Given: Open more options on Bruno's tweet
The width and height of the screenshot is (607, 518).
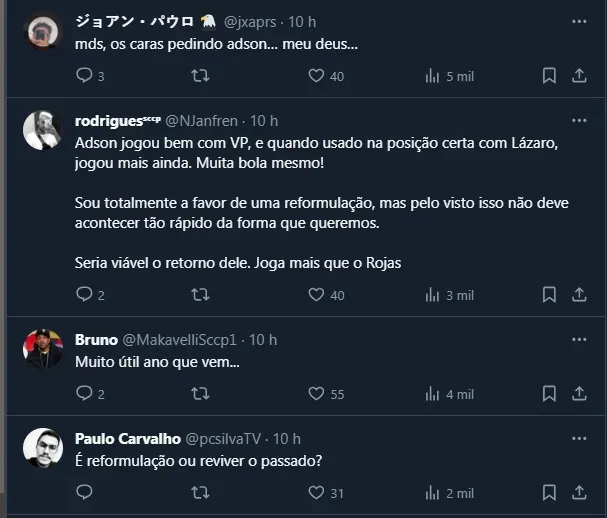Looking at the screenshot, I should click(x=579, y=340).
